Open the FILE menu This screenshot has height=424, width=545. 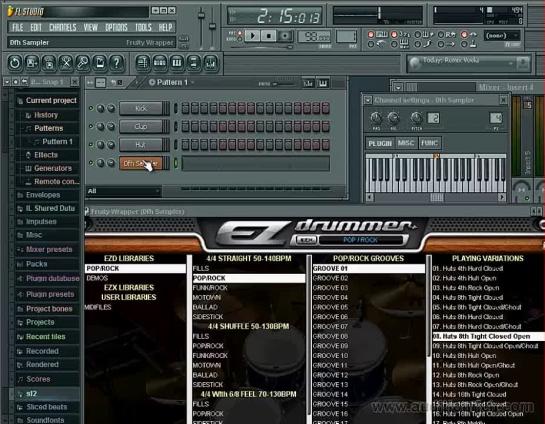pyautogui.click(x=17, y=27)
